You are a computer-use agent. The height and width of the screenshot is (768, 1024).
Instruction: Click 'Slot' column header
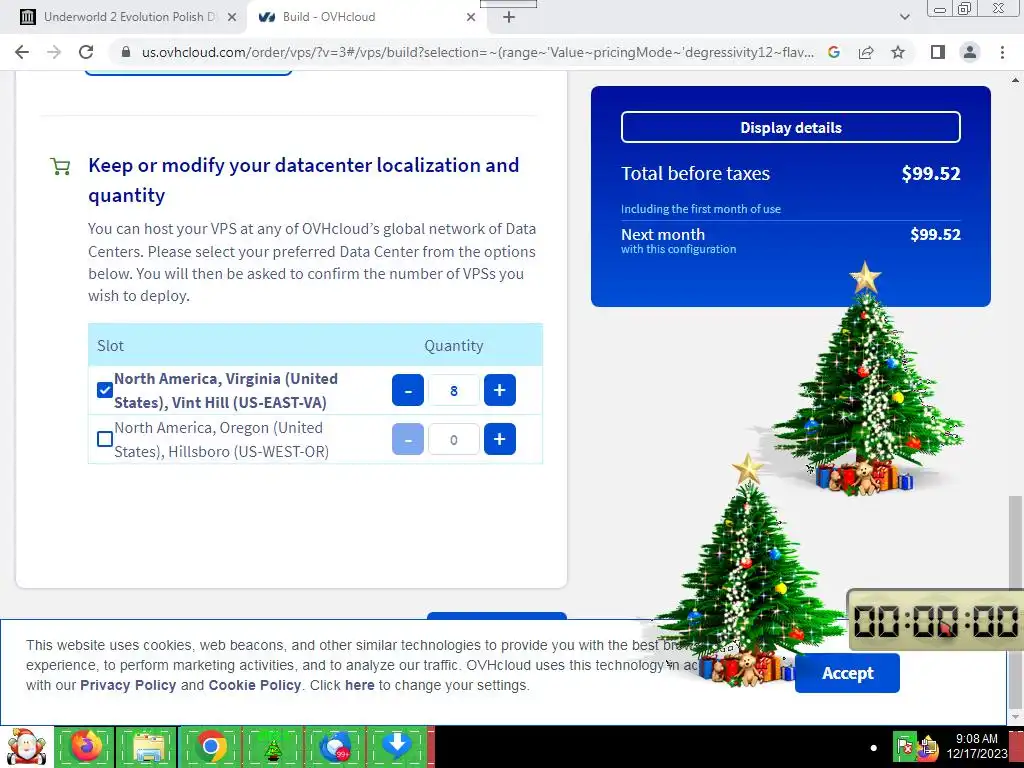[110, 345]
